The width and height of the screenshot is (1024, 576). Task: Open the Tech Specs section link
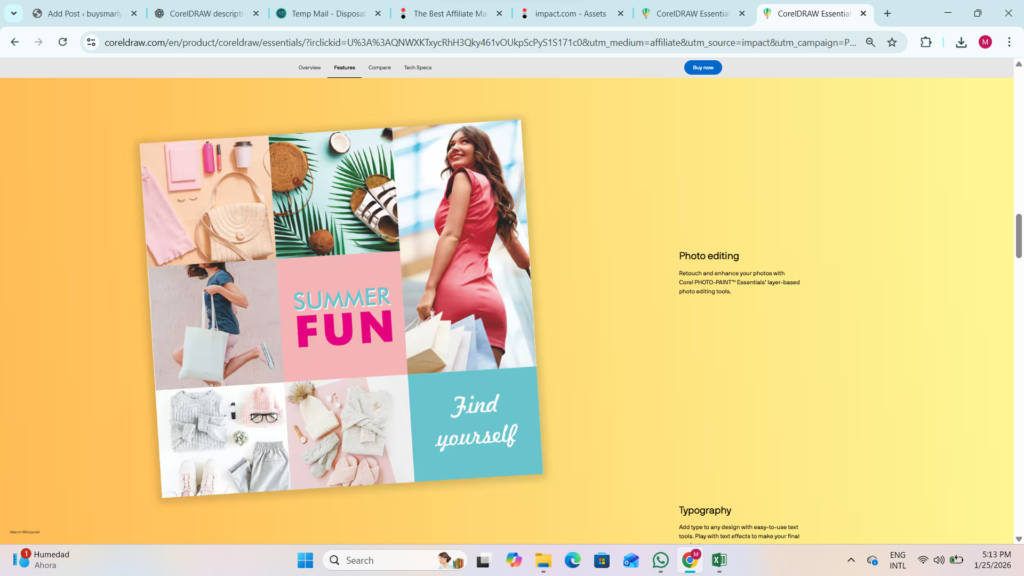(x=417, y=67)
